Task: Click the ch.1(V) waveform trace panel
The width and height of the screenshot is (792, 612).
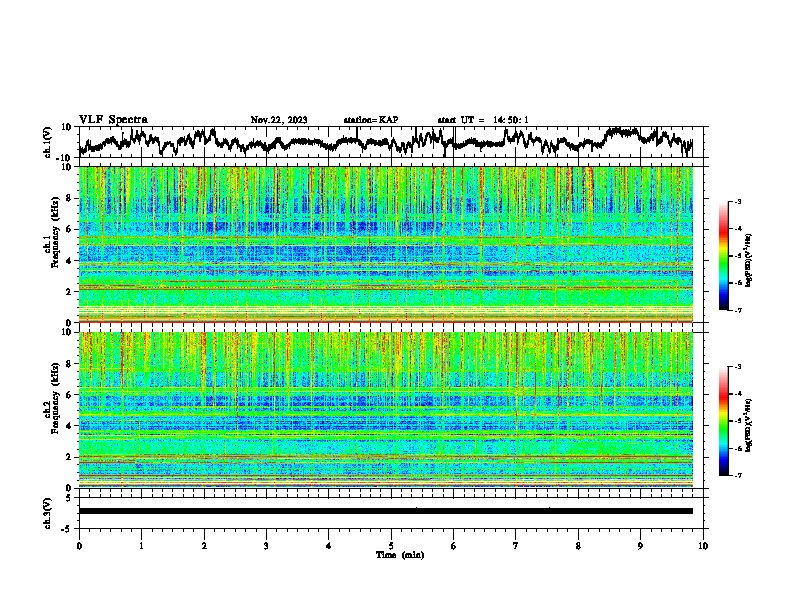Action: coord(393,142)
